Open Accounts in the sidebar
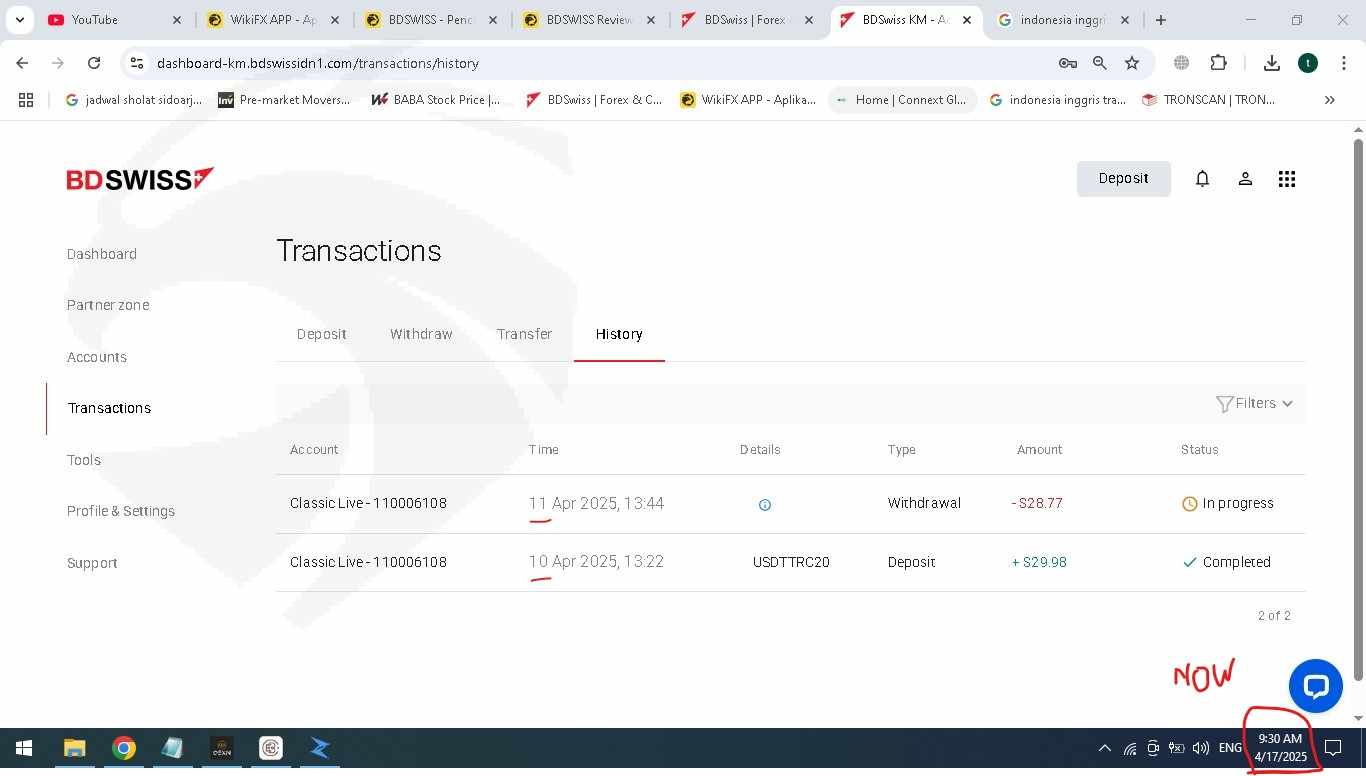This screenshot has width=1366, height=776. (x=97, y=357)
